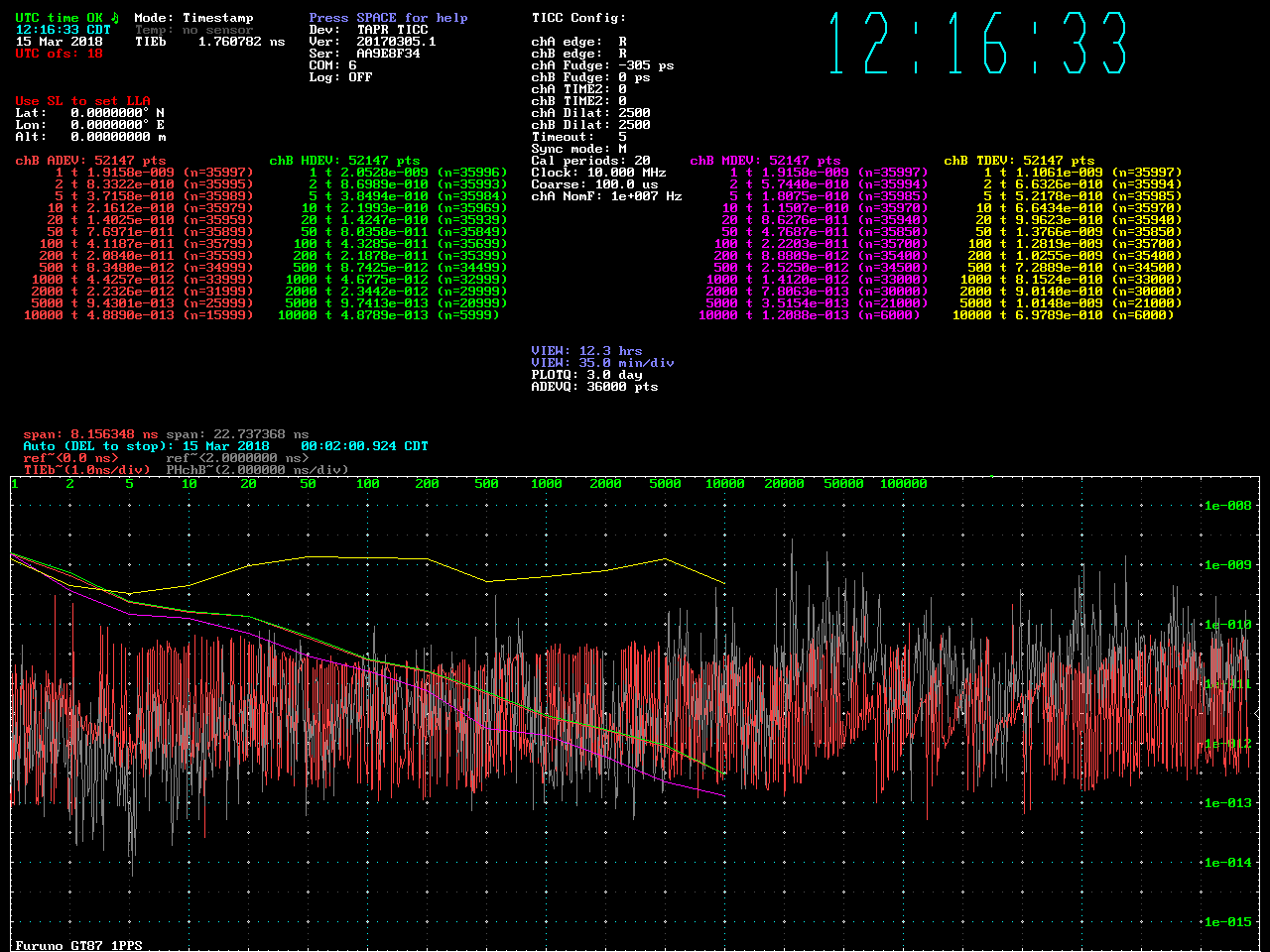Viewport: 1270px width, 952px height.
Task: Click the '1e-010' axis label on plot
Action: coord(1227,625)
